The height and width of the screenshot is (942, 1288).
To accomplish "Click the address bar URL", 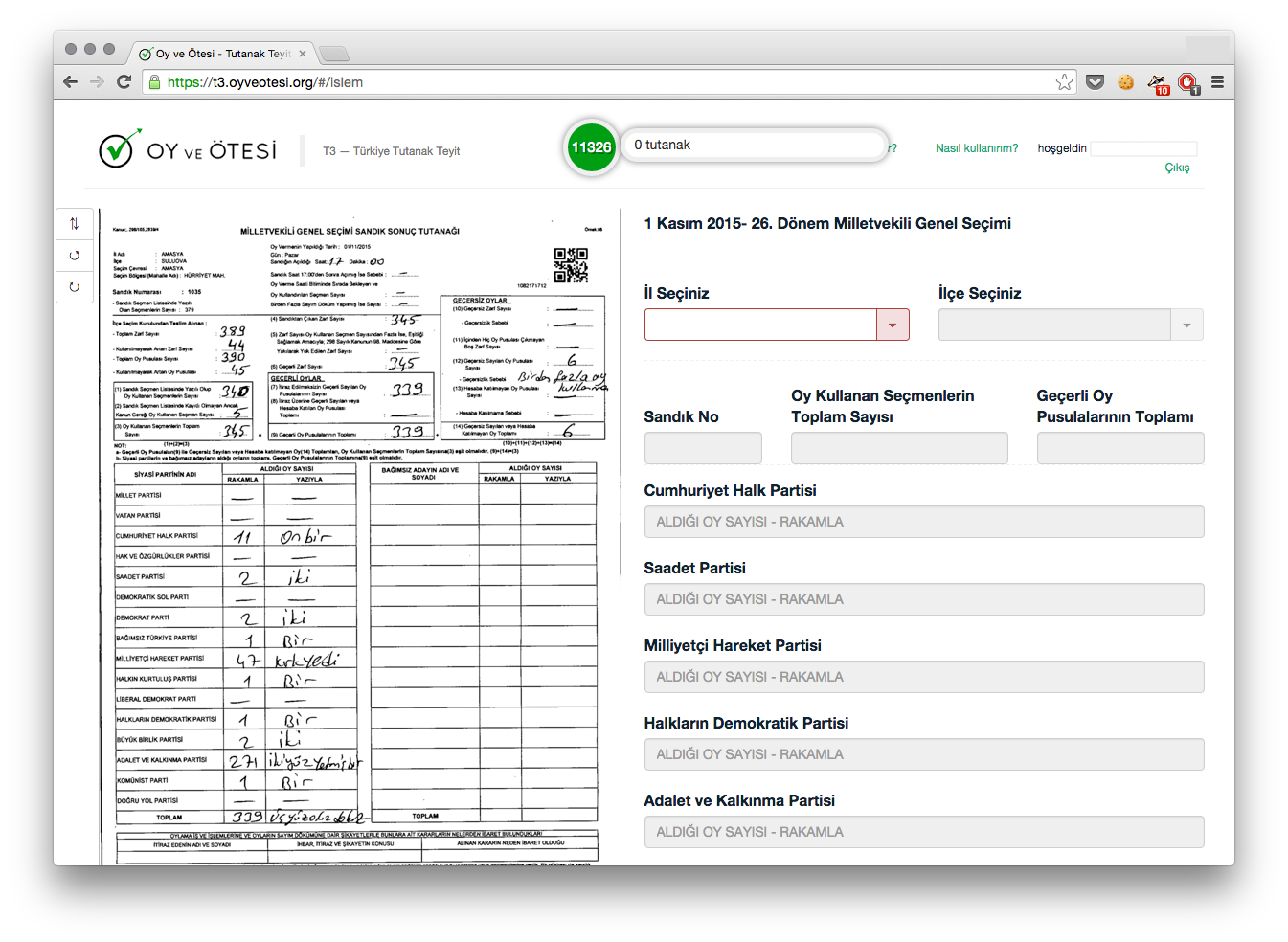I will [264, 82].
